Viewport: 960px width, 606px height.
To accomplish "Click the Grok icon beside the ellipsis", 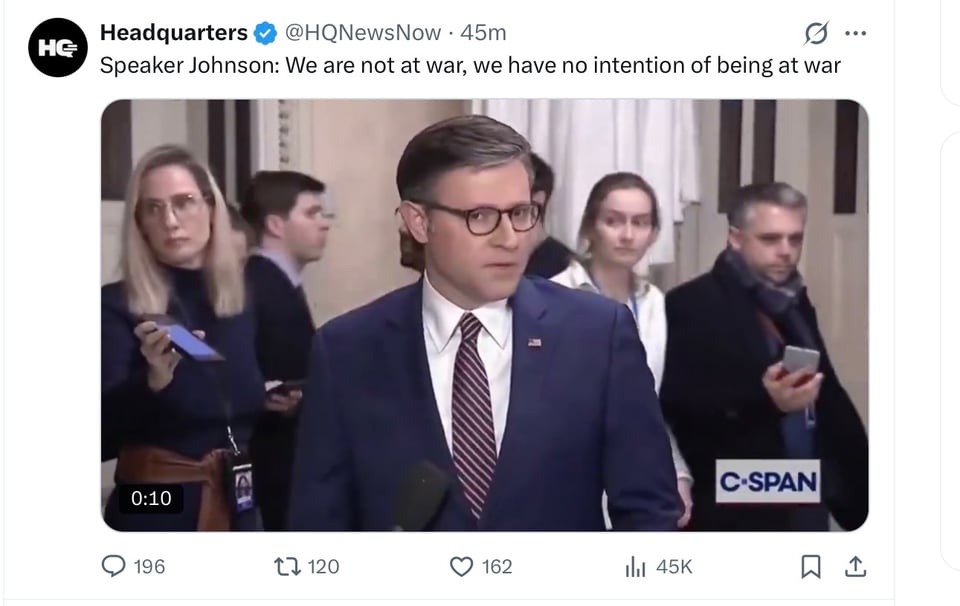I will pyautogui.click(x=816, y=34).
